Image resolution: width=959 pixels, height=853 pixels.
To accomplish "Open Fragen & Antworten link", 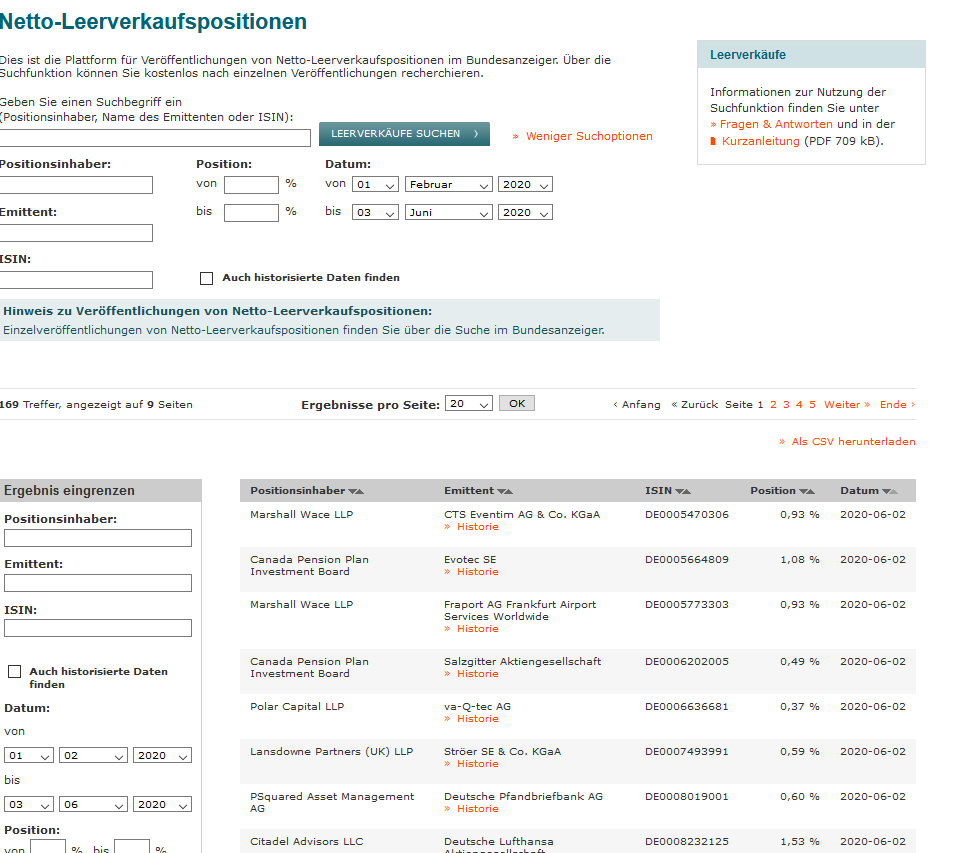I will [776, 124].
